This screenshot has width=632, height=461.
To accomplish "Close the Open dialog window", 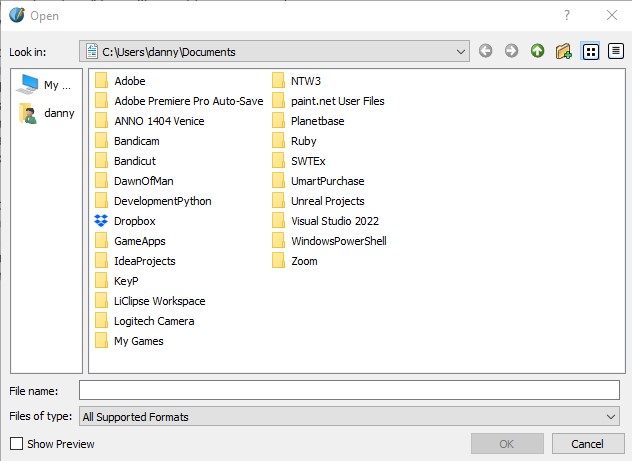I will coord(611,15).
